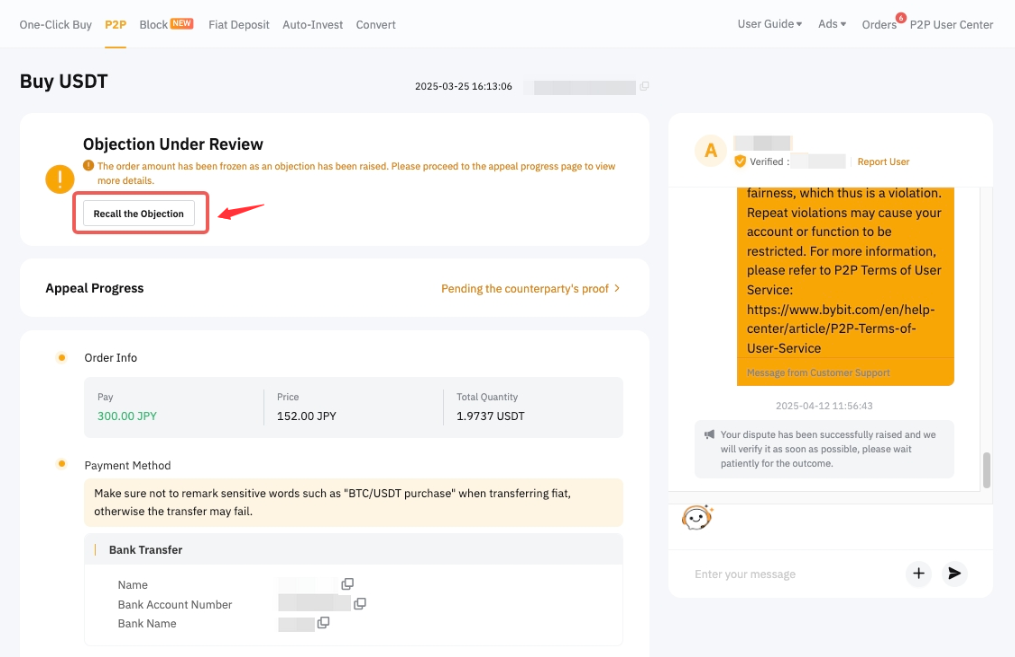Switch to the One-Click Buy tab
This screenshot has width=1015, height=657.
56,24
